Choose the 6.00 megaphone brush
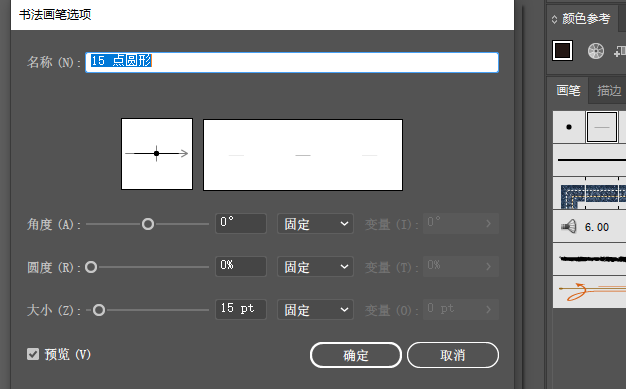This screenshot has width=626, height=389. pyautogui.click(x=589, y=227)
